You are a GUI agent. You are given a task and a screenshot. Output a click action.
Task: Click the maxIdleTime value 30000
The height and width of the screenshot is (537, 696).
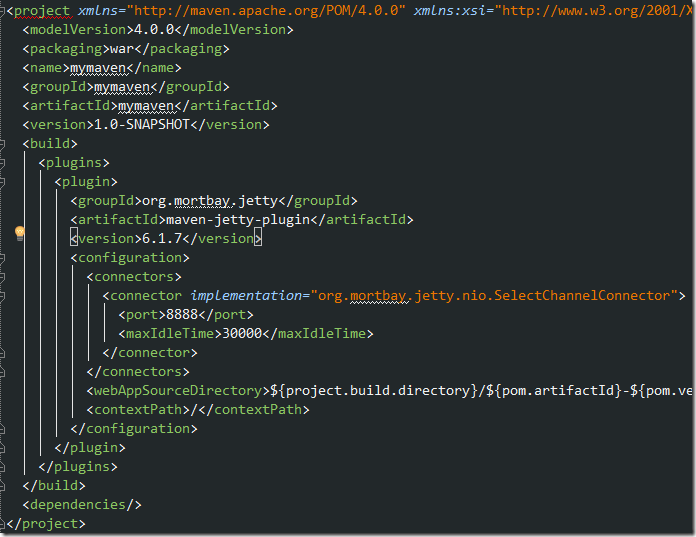pyautogui.click(x=242, y=334)
